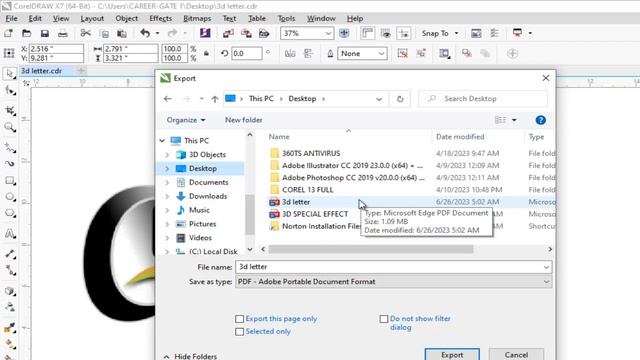Go up one folder level arrow
This screenshot has width=640, height=360.
point(215,99)
